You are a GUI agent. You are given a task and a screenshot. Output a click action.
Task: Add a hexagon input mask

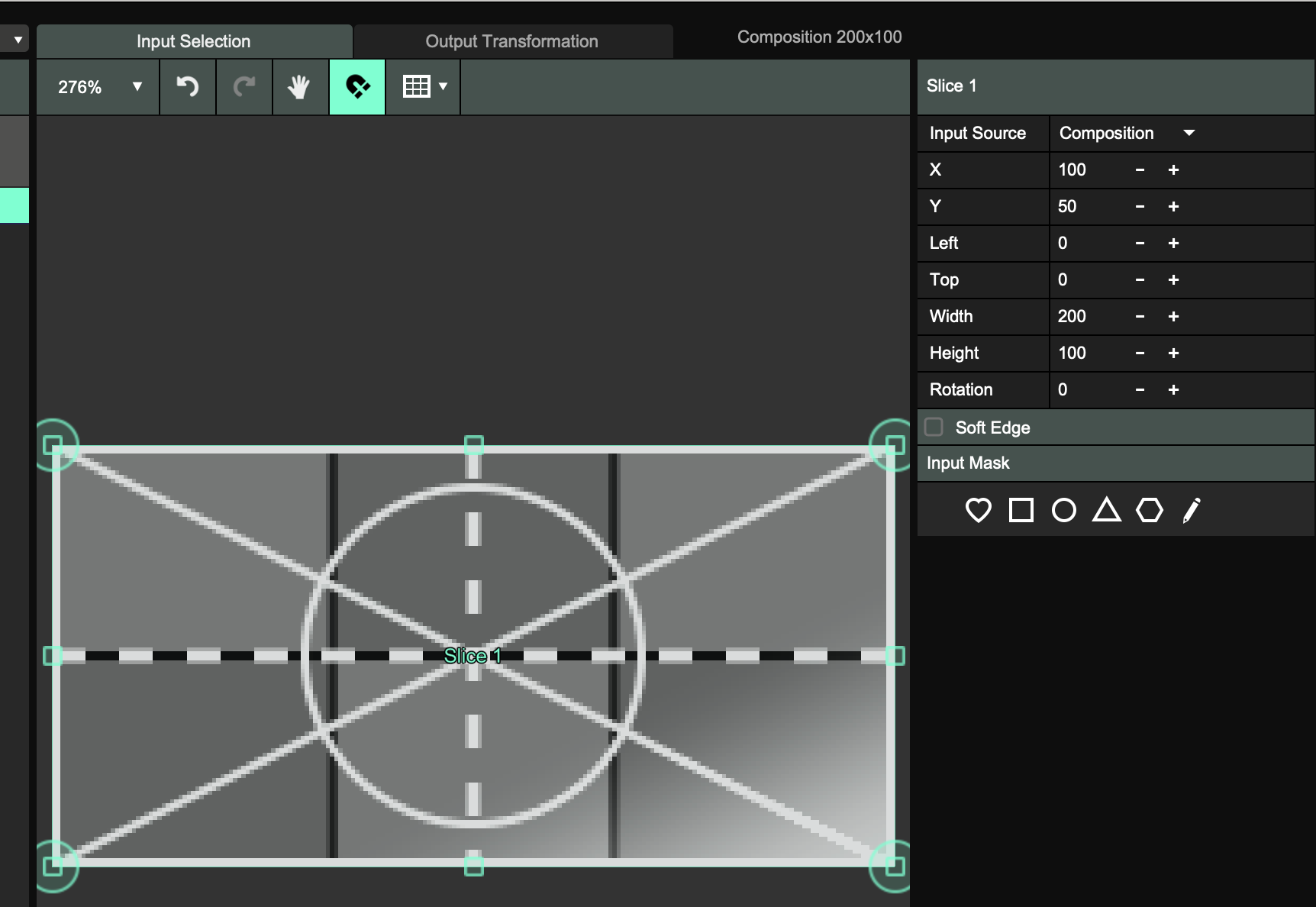[1149, 510]
